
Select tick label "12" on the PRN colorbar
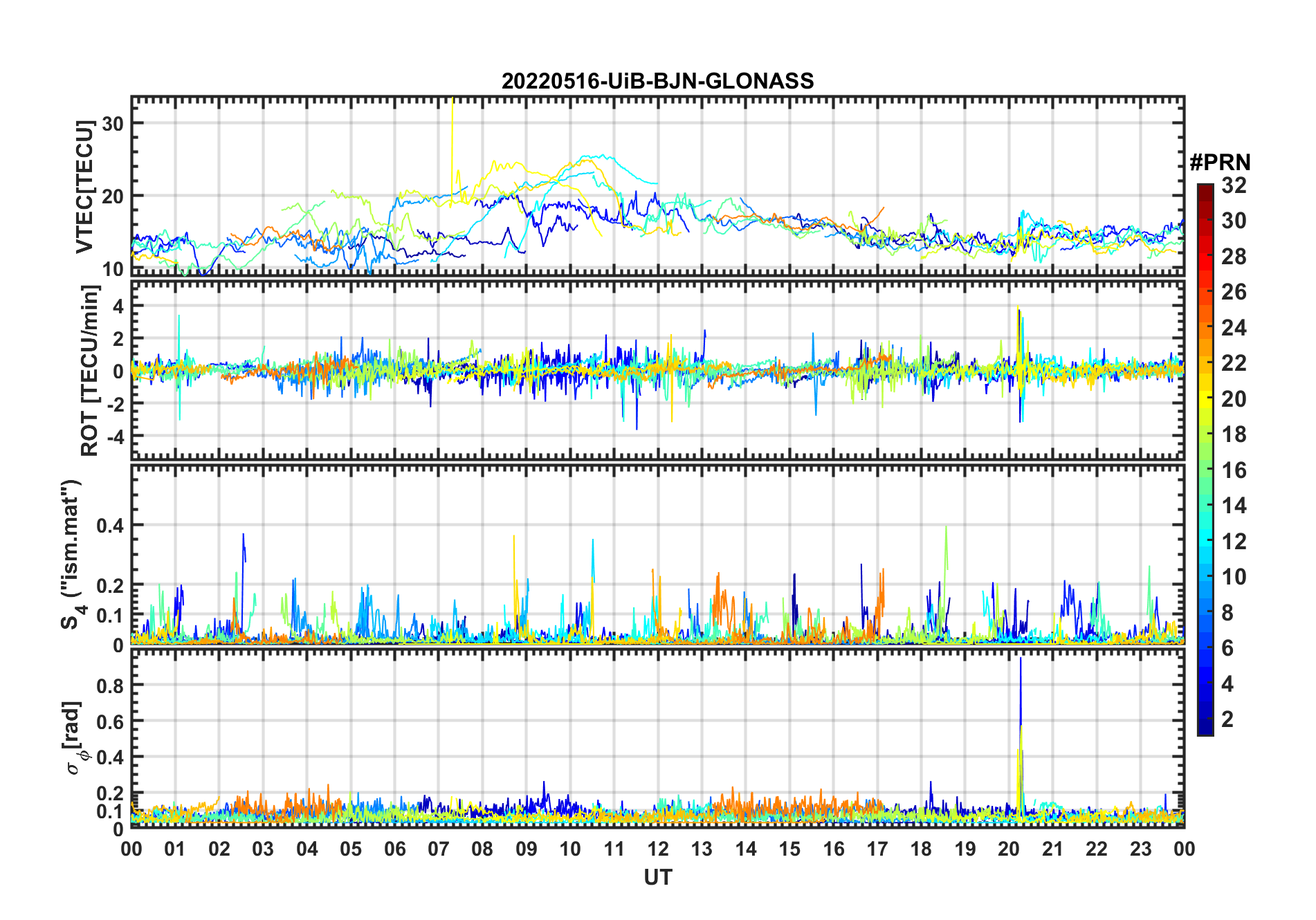pyautogui.click(x=1234, y=542)
